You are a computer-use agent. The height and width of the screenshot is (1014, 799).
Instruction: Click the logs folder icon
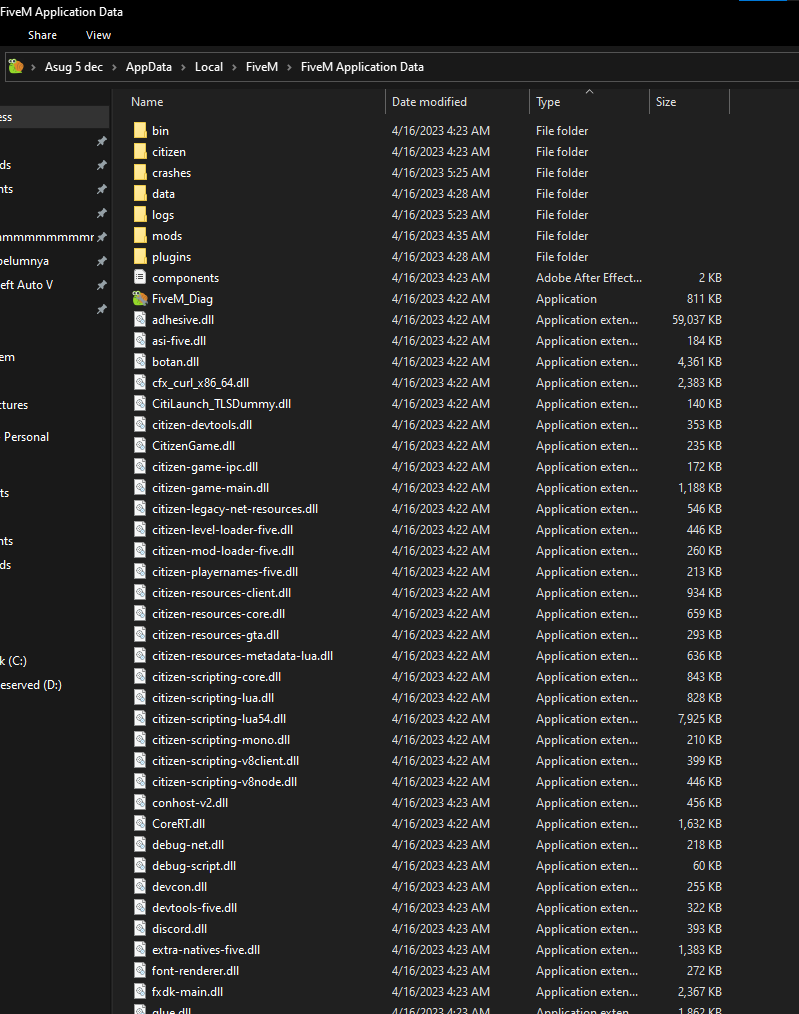tap(140, 215)
